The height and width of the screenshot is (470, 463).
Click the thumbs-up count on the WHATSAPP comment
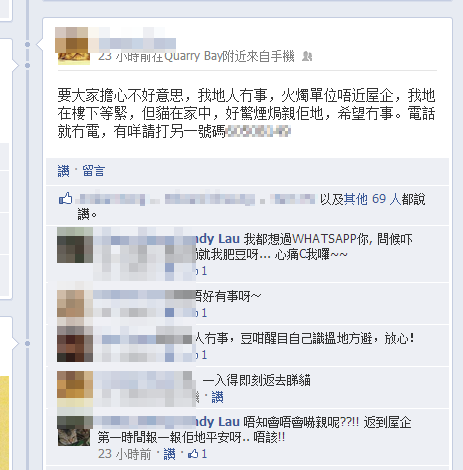[201, 271]
